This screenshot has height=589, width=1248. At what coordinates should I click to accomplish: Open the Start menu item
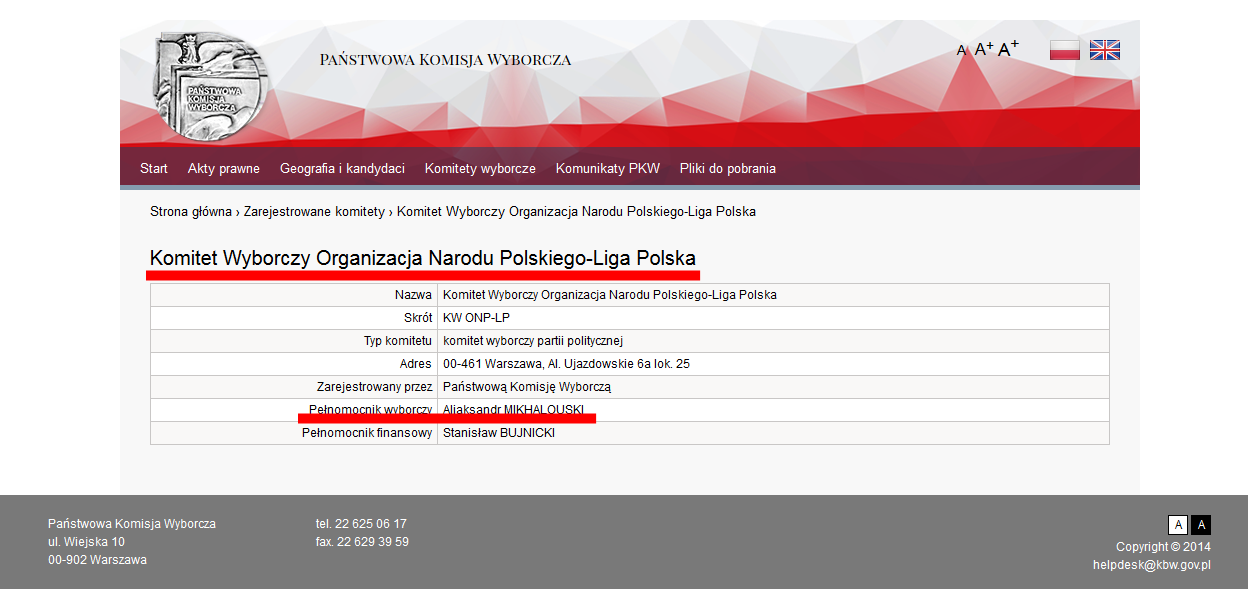coord(154,168)
